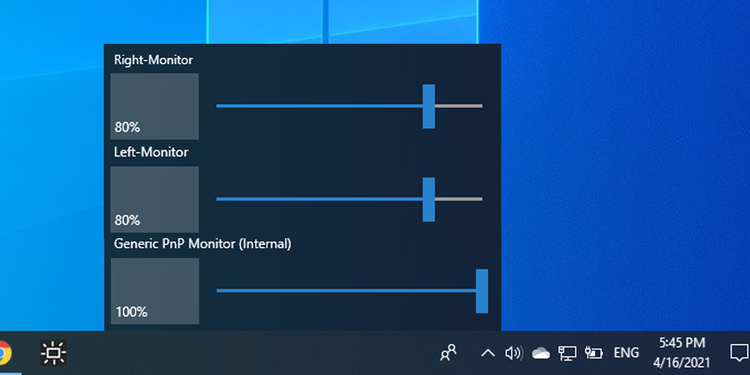
Task: Click the Left-Monitor label text
Action: tap(151, 152)
